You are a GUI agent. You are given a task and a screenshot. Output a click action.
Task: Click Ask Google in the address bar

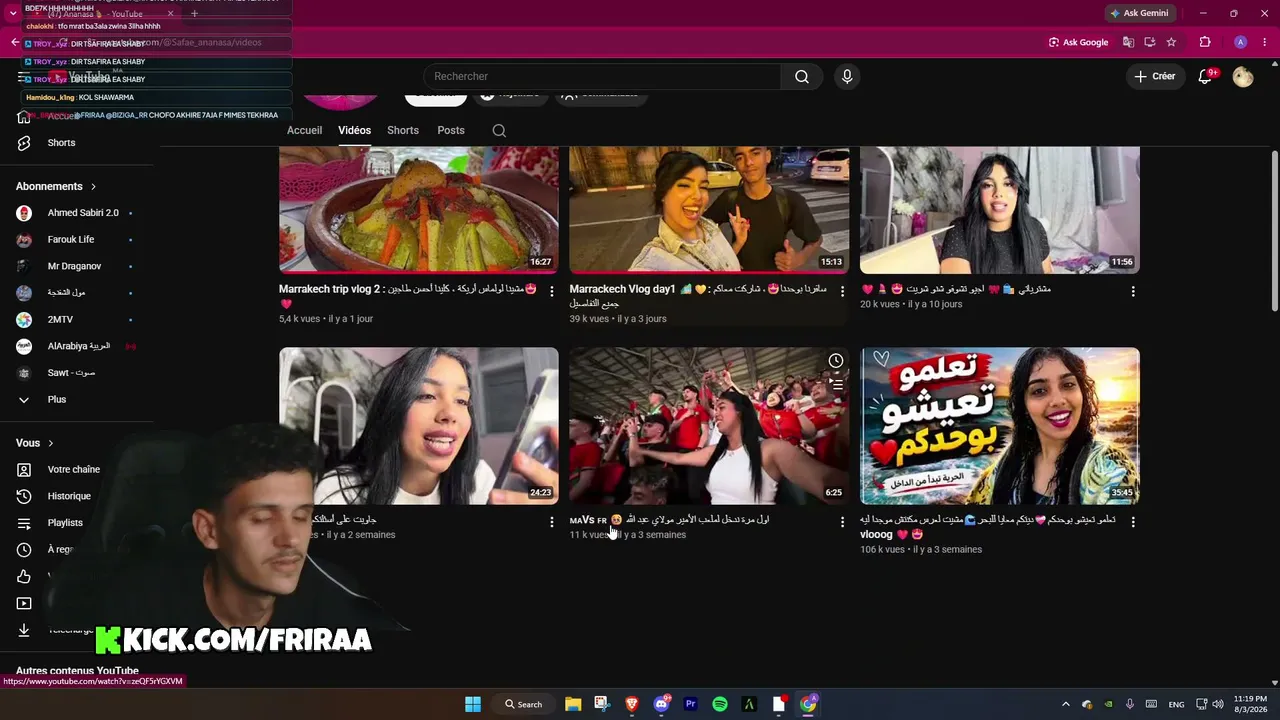(x=1078, y=42)
